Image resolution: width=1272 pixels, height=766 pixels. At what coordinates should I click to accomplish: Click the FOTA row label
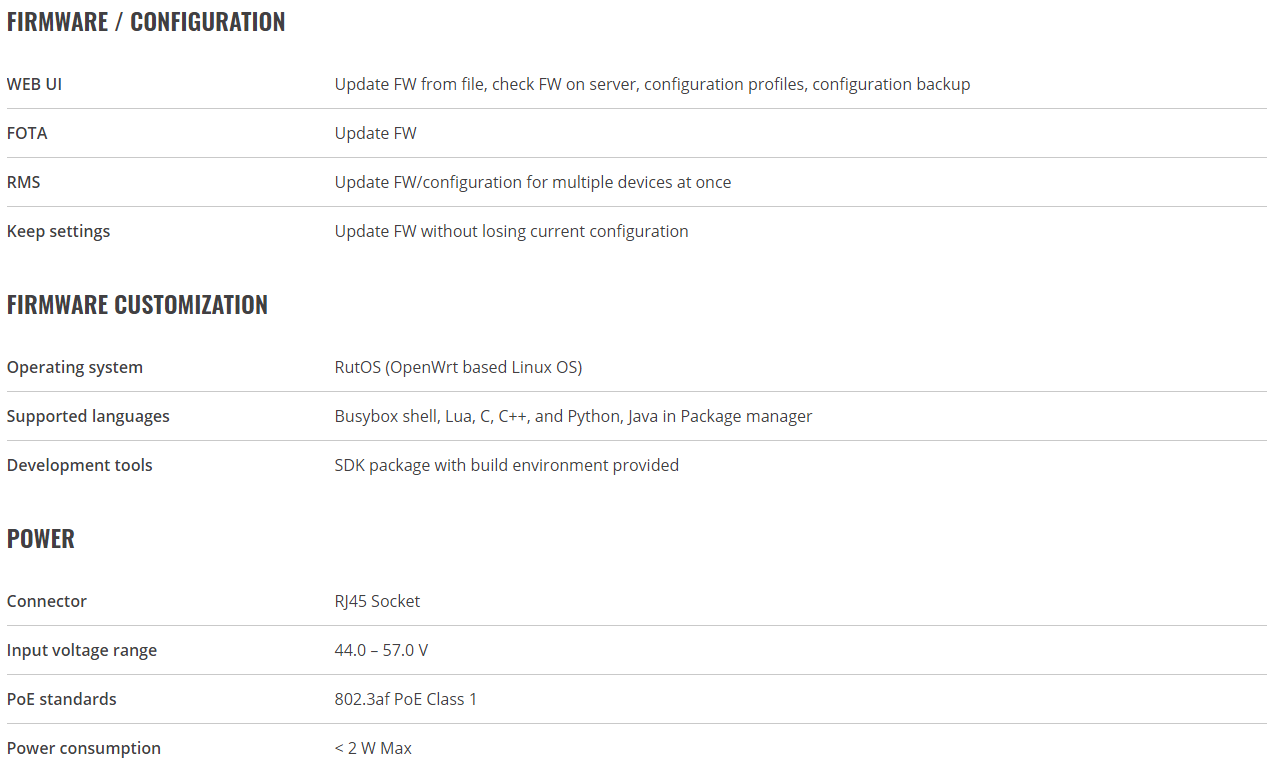(27, 133)
